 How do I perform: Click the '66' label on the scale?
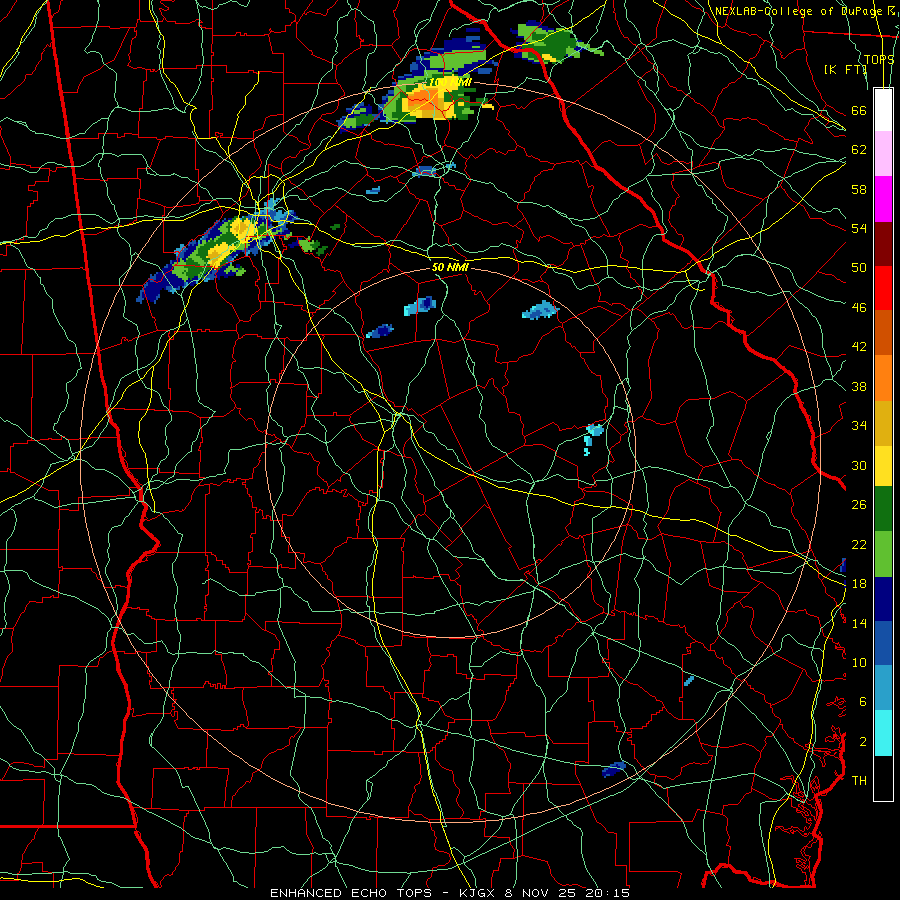[x=859, y=110]
